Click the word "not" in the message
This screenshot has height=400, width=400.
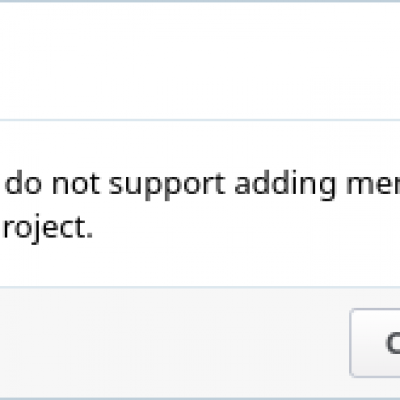[76, 184]
